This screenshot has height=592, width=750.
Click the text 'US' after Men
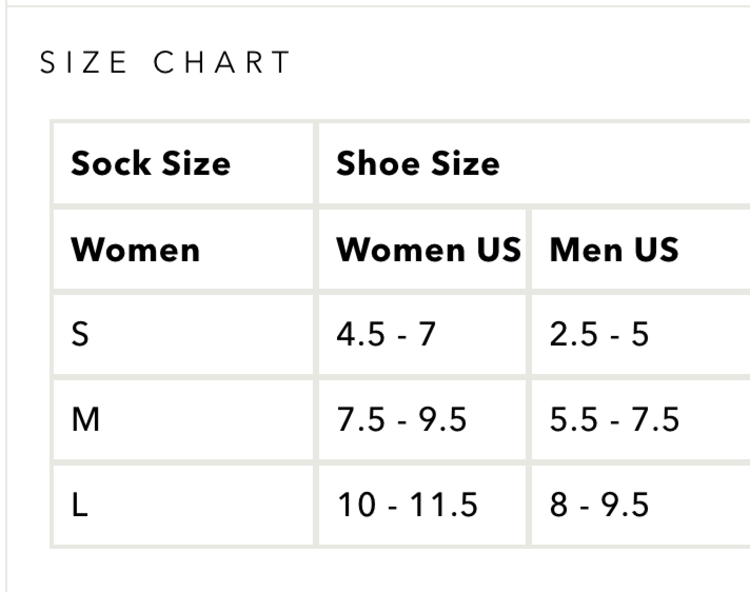pos(654,249)
